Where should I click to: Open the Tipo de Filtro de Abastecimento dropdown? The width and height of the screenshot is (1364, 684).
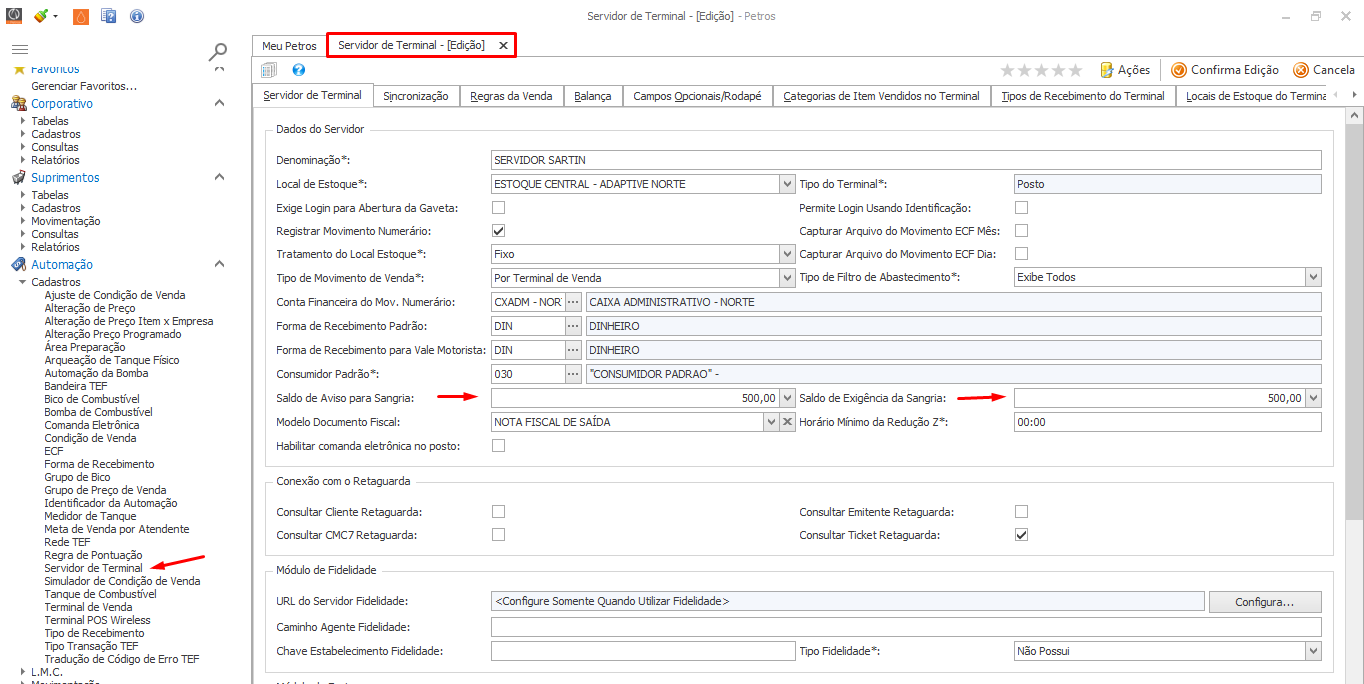1313,277
